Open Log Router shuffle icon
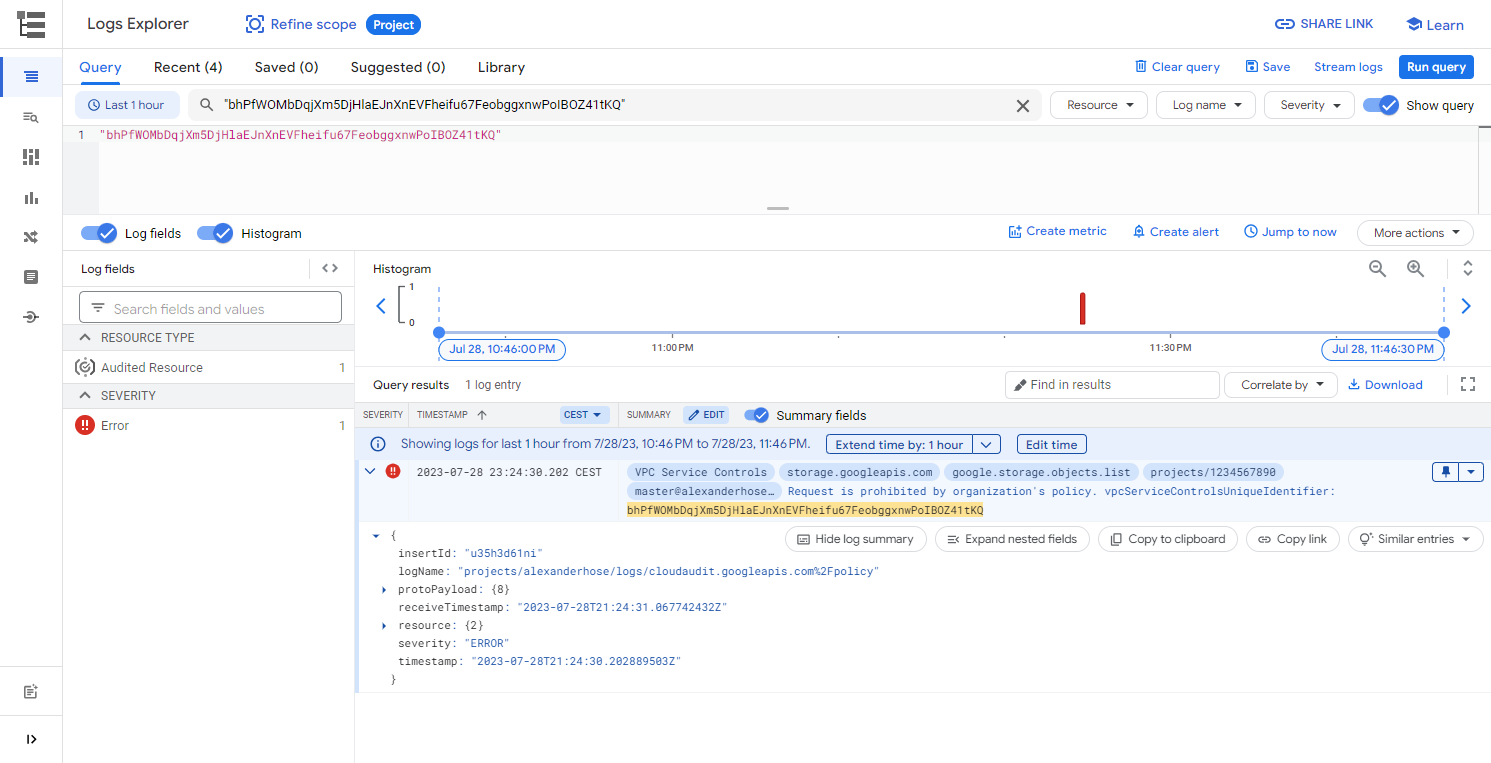Viewport: 1491px width, 763px height. 31,237
